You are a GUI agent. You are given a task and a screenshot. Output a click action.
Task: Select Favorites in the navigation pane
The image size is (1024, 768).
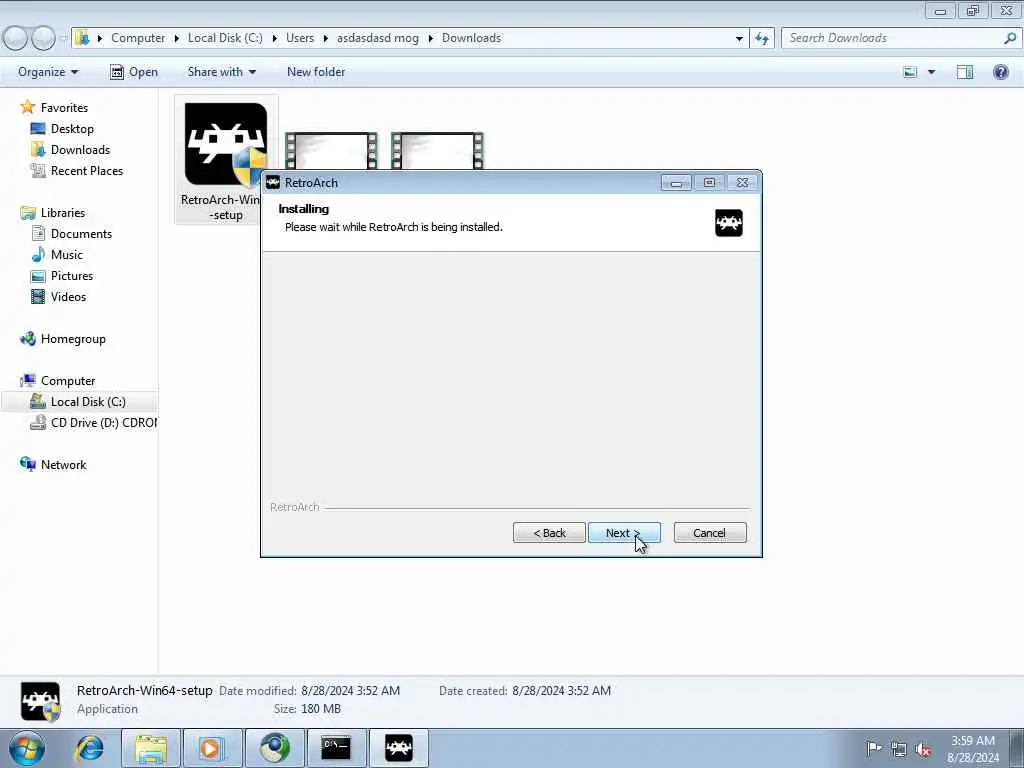(64, 108)
